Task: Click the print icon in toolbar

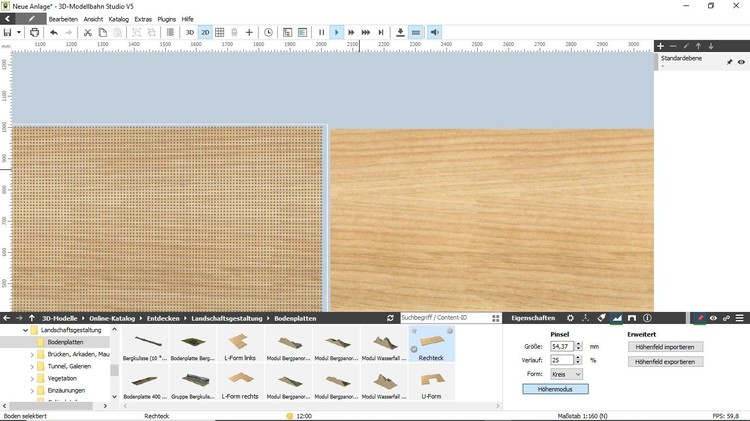Action: coord(35,32)
